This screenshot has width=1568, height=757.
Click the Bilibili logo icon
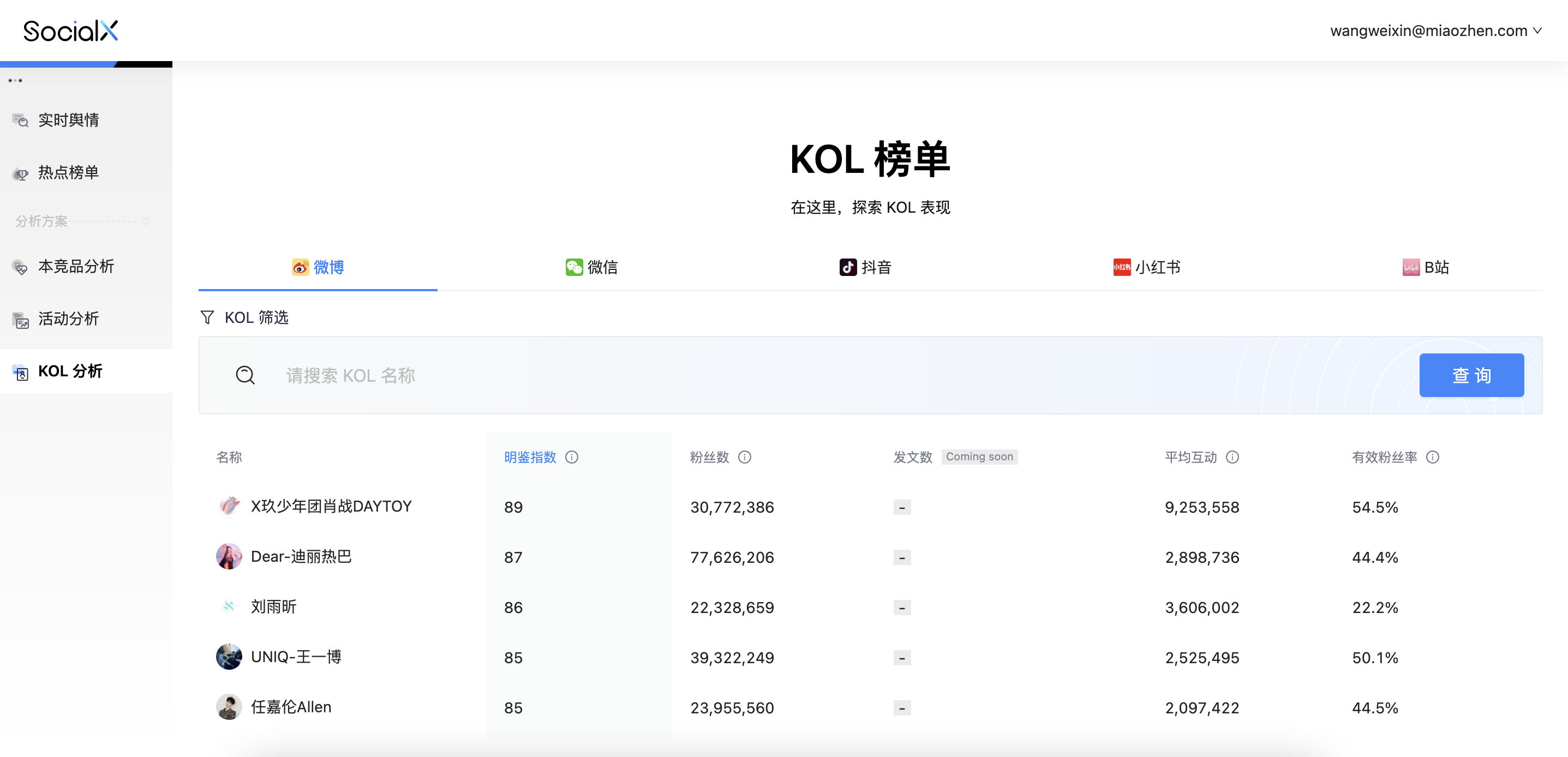1411,267
